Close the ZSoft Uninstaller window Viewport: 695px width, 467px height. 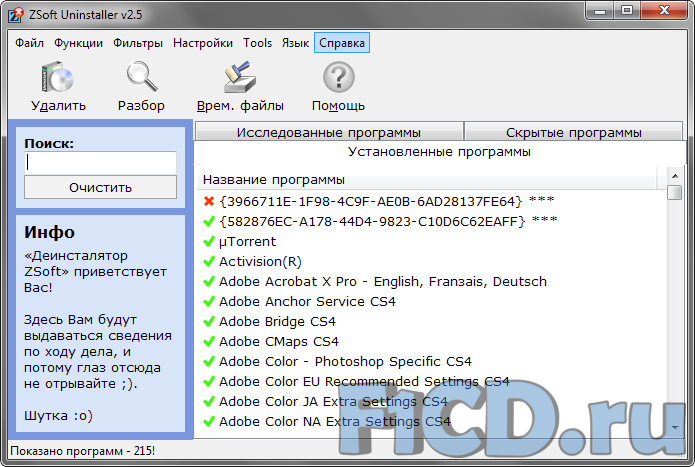coord(664,10)
